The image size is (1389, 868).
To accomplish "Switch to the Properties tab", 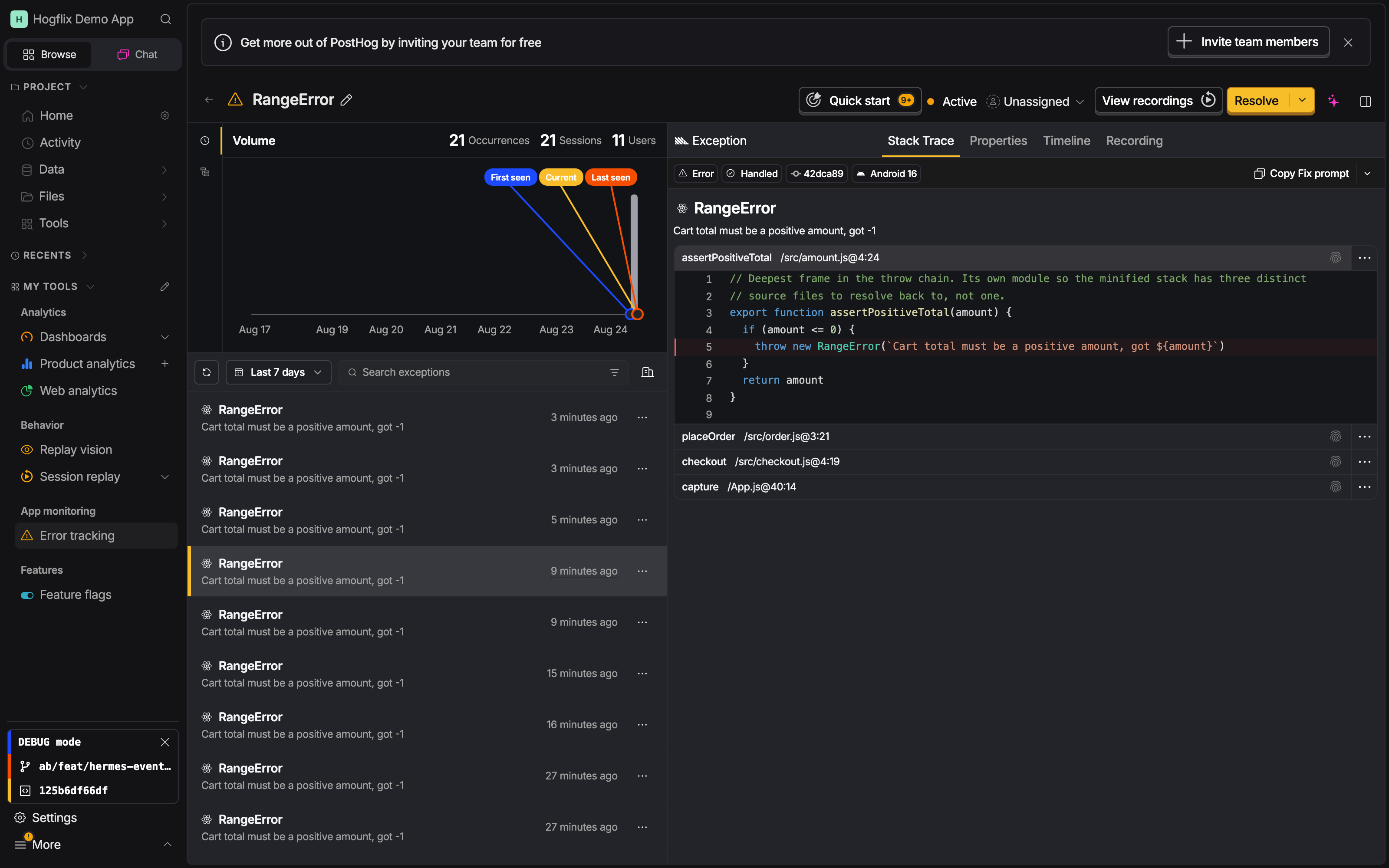I will 998,141.
